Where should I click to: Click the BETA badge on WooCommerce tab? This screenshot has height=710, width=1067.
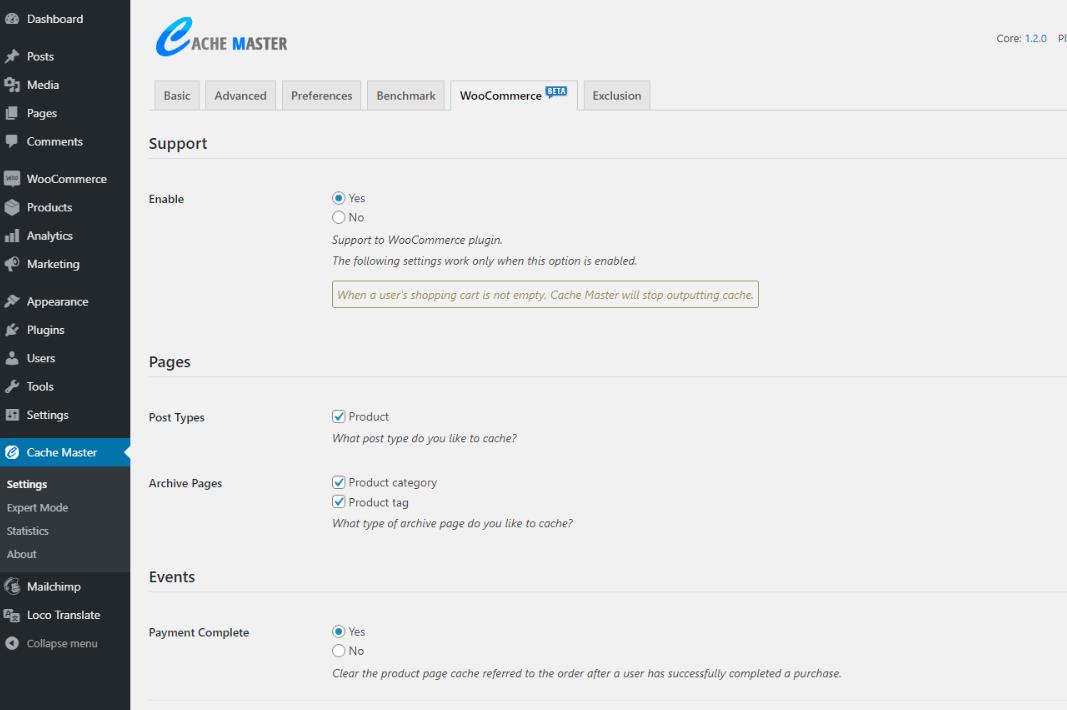(x=557, y=92)
